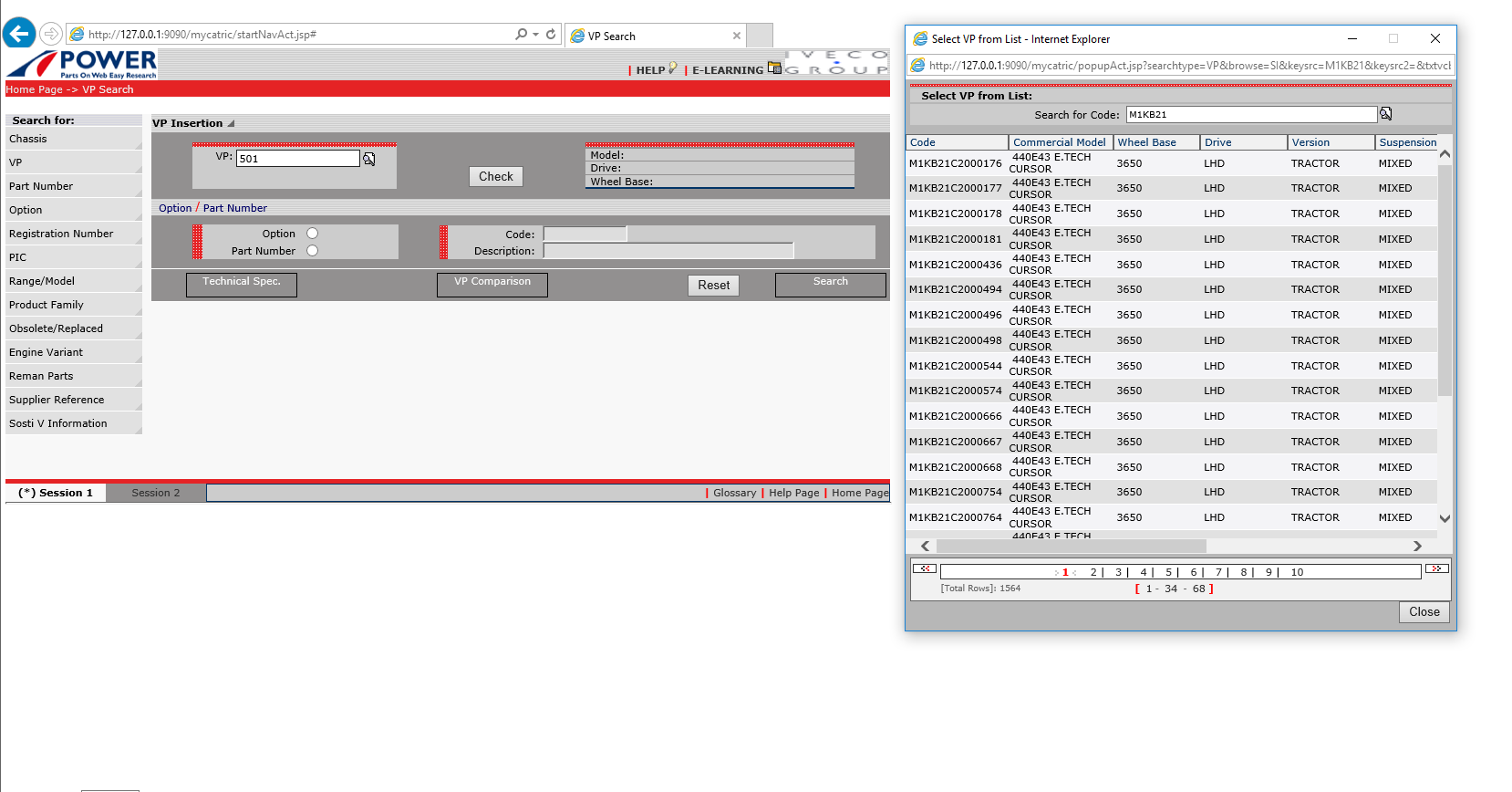Image resolution: width=1512 pixels, height=792 pixels.
Task: Click the VP lookup icon beside VP field
Action: coord(369,159)
